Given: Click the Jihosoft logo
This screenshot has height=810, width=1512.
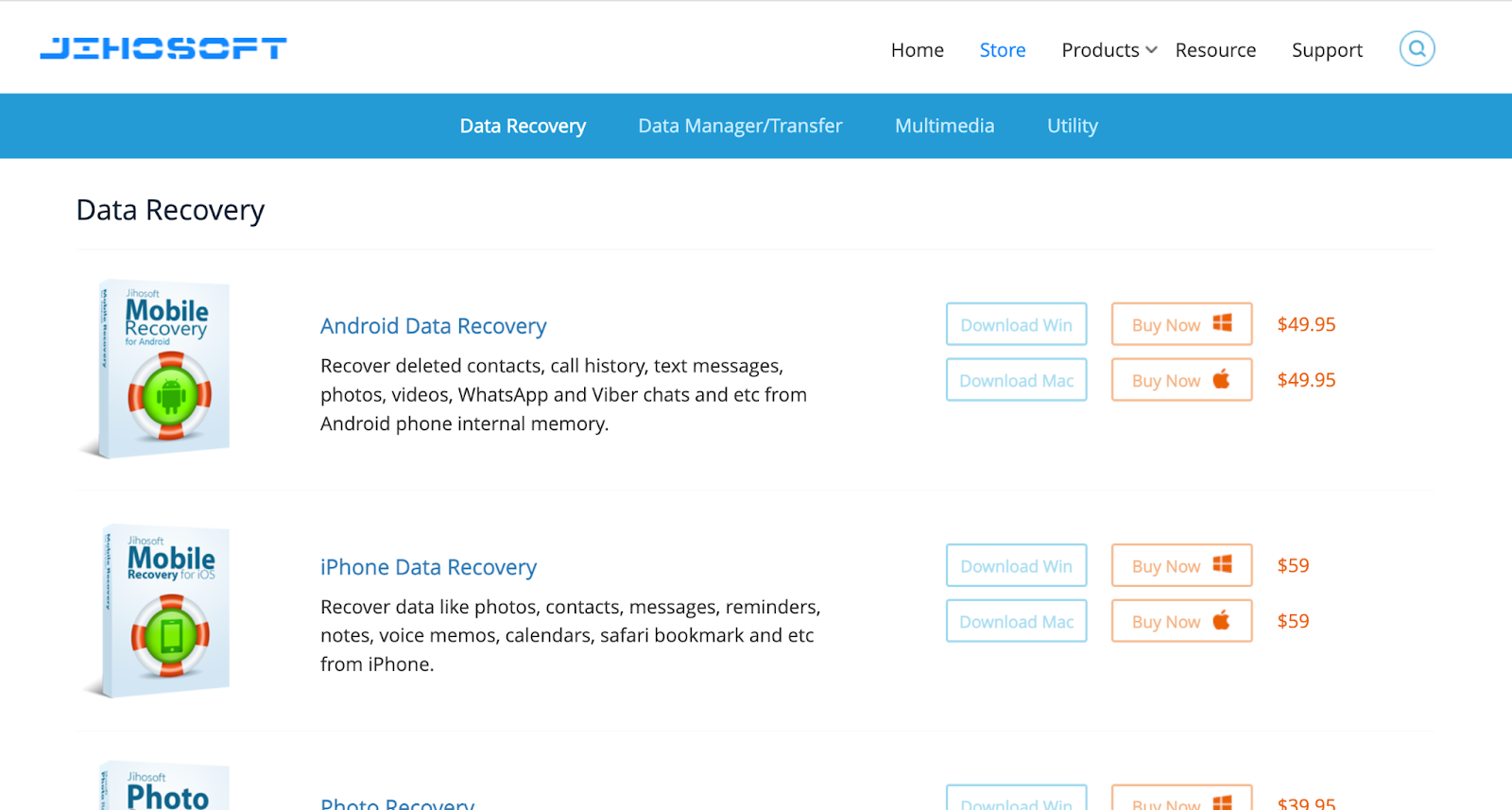Looking at the screenshot, I should click(163, 48).
